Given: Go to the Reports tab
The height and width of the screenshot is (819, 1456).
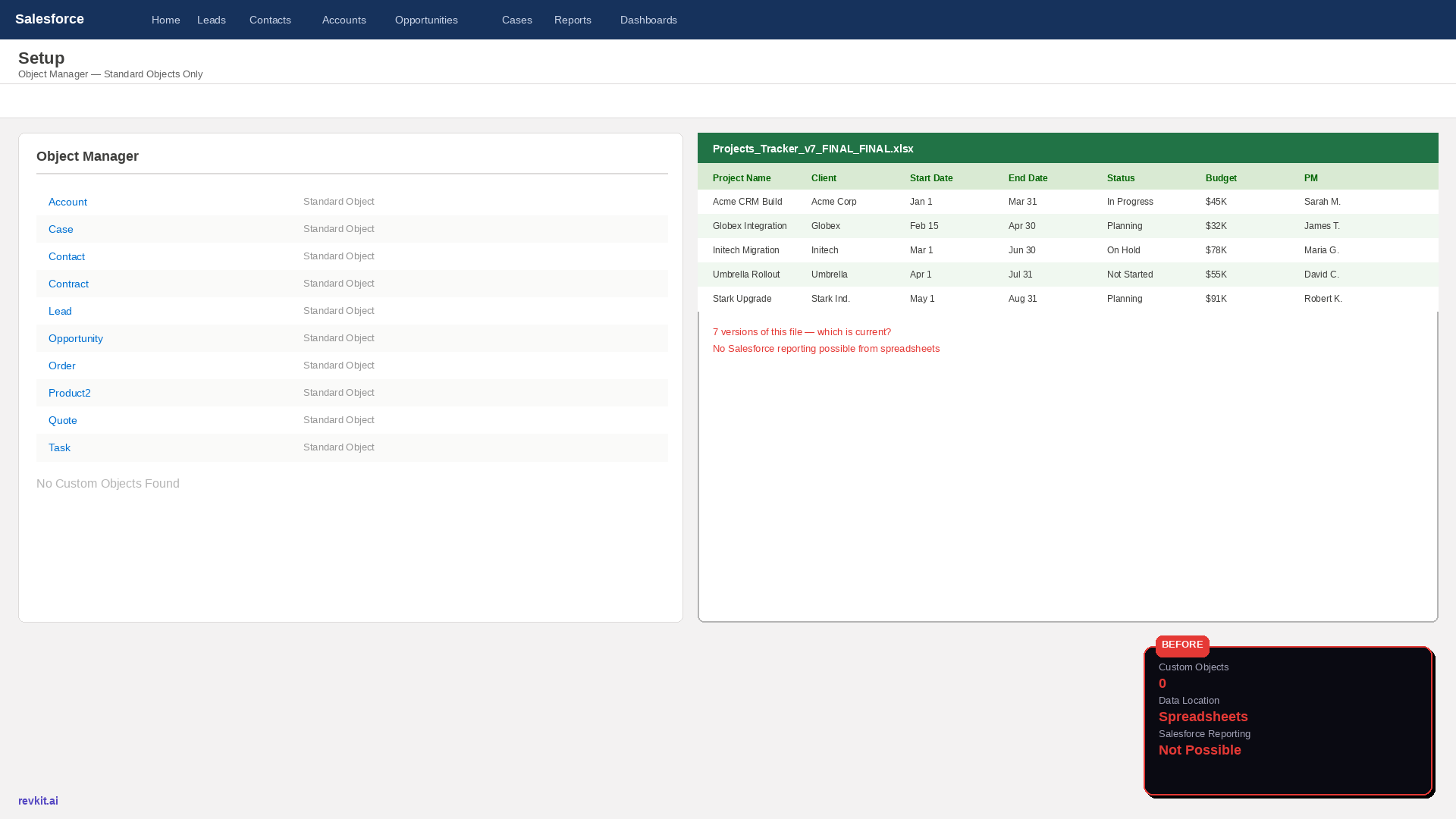Looking at the screenshot, I should click(x=573, y=20).
